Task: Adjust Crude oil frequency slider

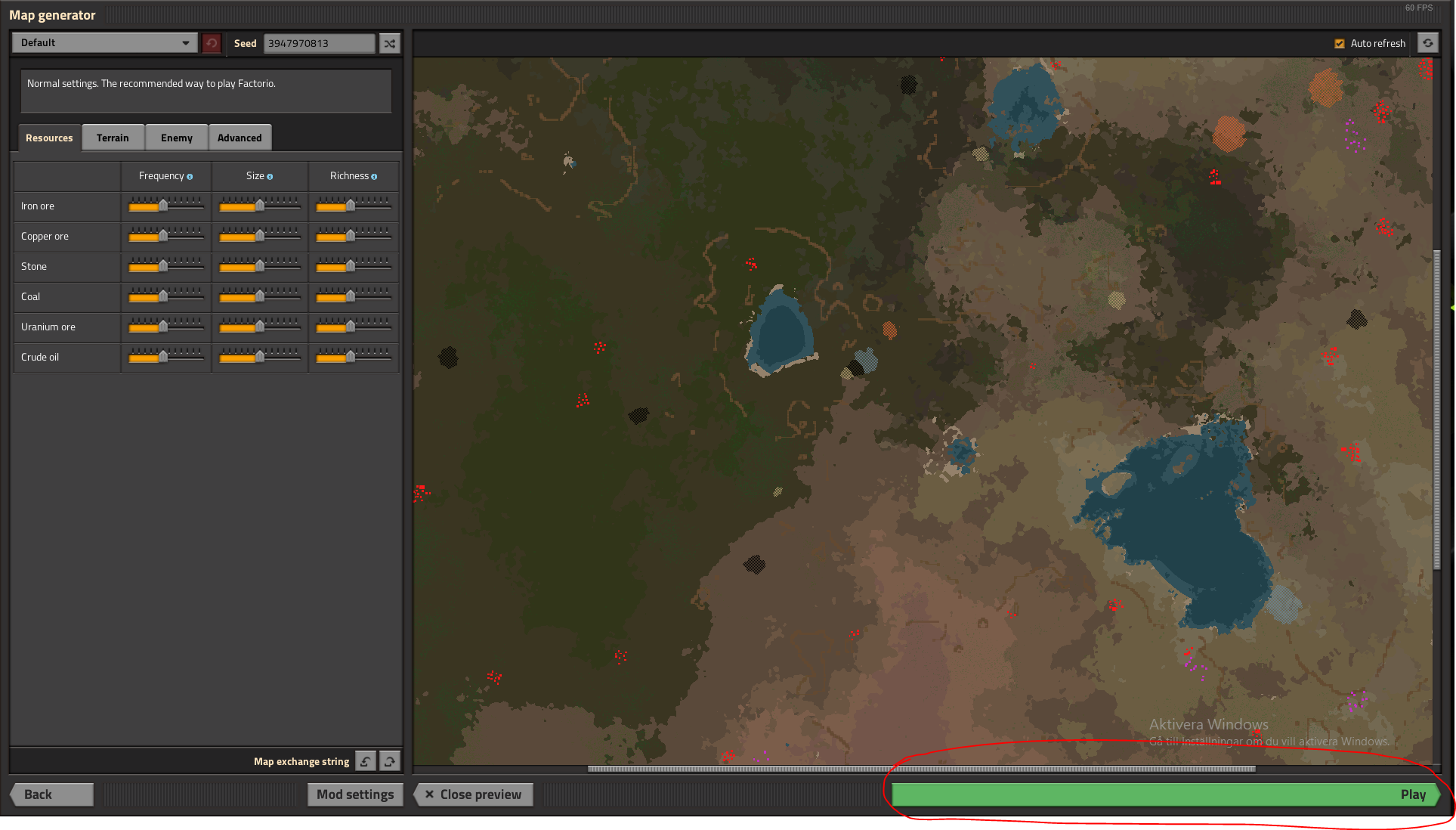Action: (165, 357)
